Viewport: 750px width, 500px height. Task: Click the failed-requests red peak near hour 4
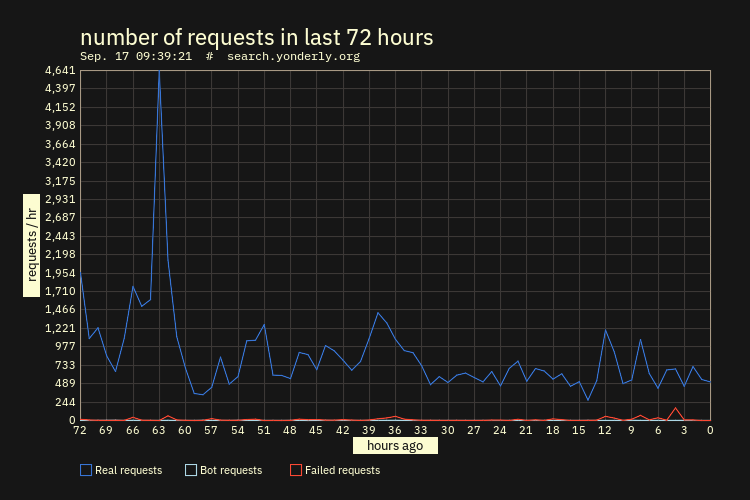point(675,408)
